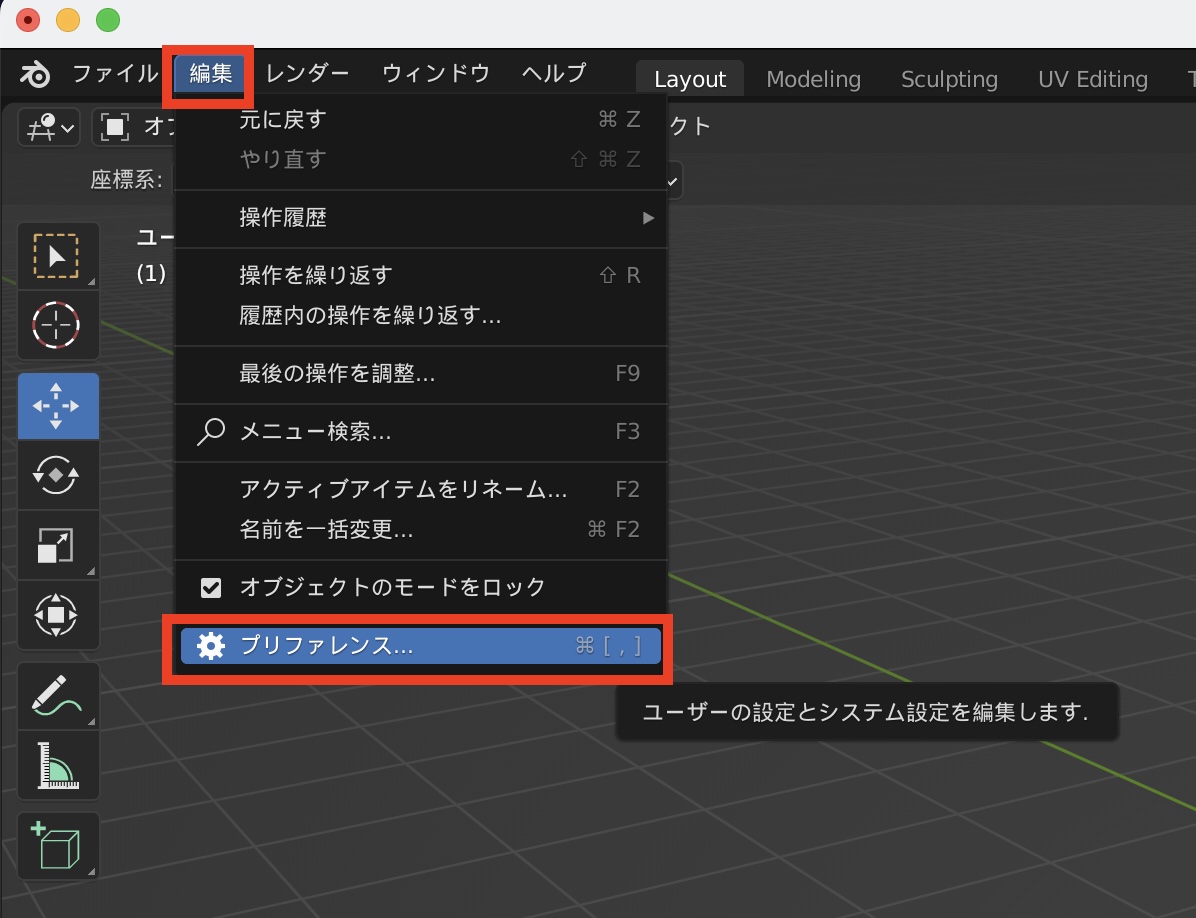The height and width of the screenshot is (918, 1196).
Task: Open the レンダー menu
Action: [x=307, y=72]
